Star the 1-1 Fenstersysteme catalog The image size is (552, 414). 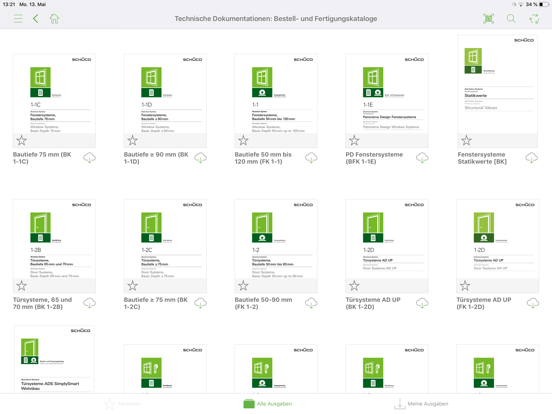point(243,140)
